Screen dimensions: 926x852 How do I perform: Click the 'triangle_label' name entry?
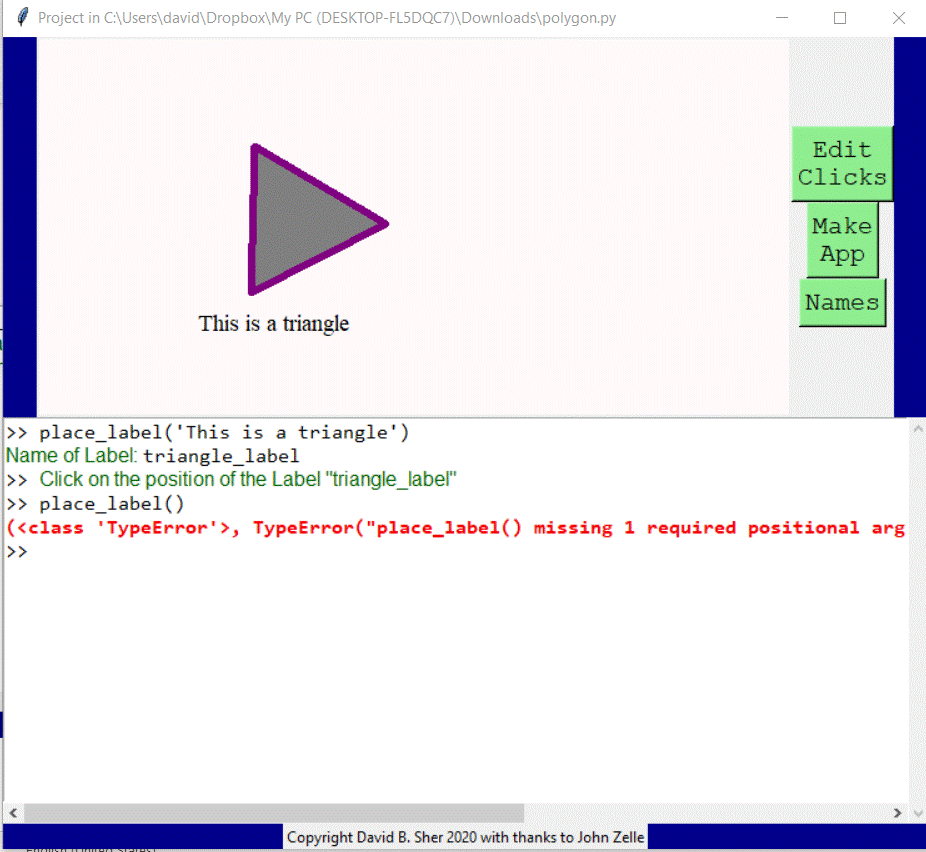click(x=221, y=456)
